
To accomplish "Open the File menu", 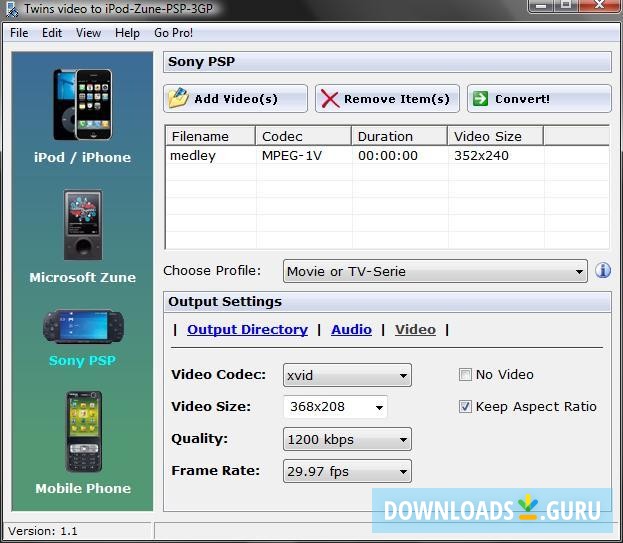I will (19, 33).
